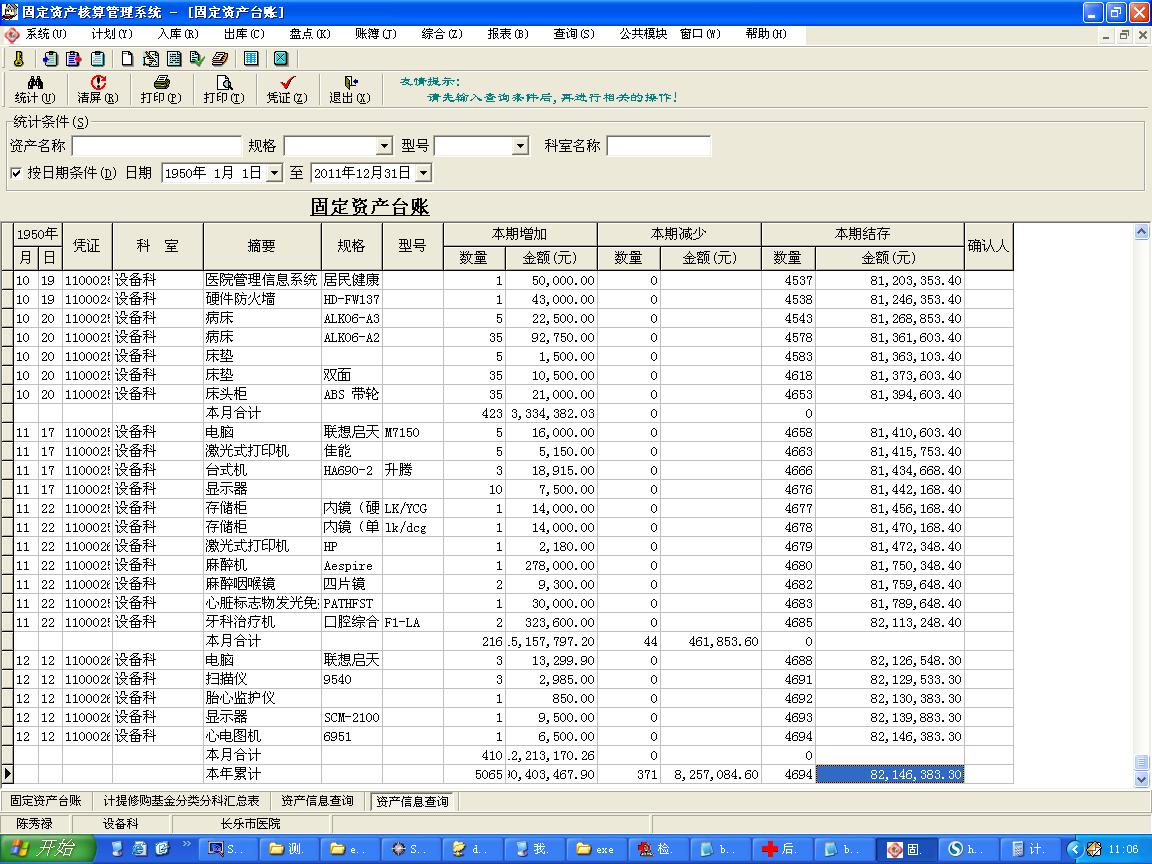This screenshot has height=864, width=1152.
Task: Click the red checkmark 凭证 button
Action: click(x=287, y=89)
